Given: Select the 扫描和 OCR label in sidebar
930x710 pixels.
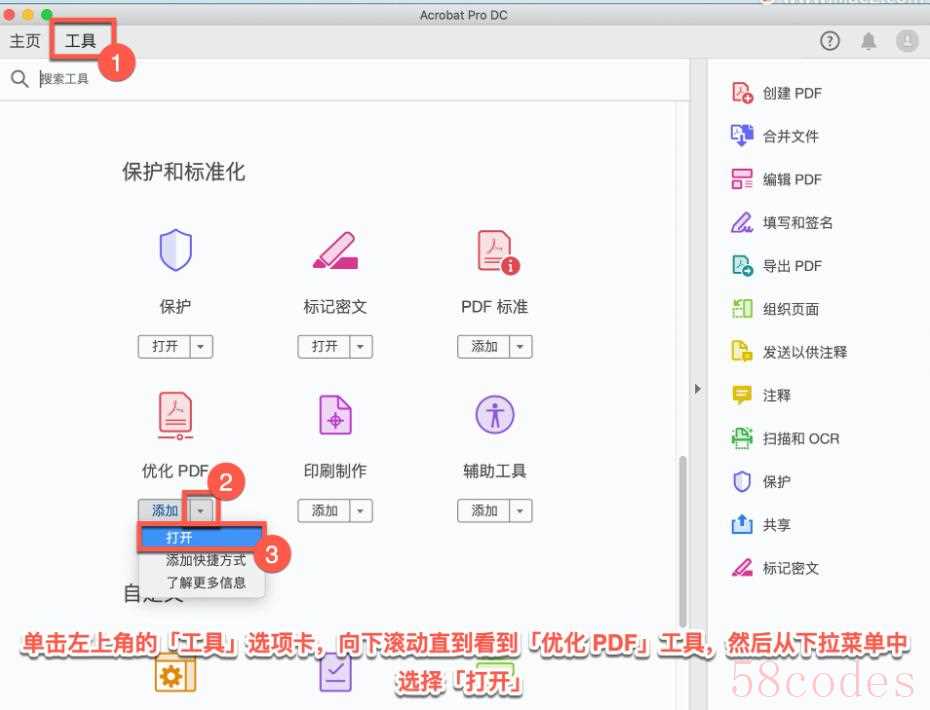Looking at the screenshot, I should tap(801, 438).
